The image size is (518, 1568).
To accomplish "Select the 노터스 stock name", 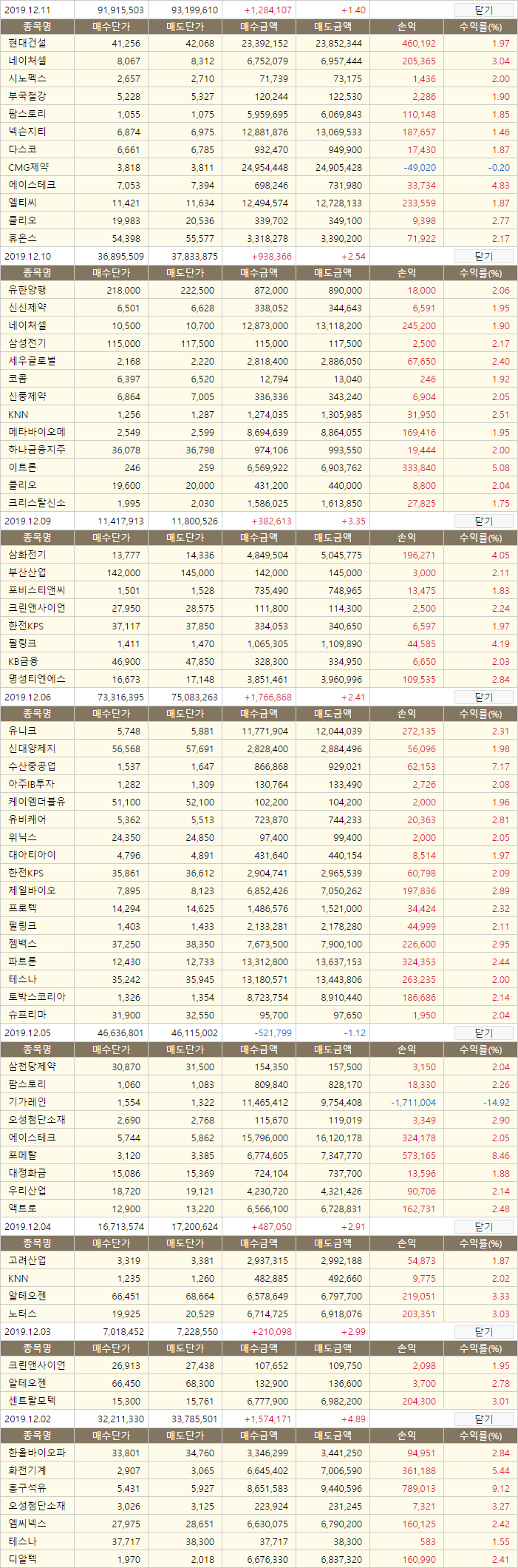I will tap(22, 1314).
